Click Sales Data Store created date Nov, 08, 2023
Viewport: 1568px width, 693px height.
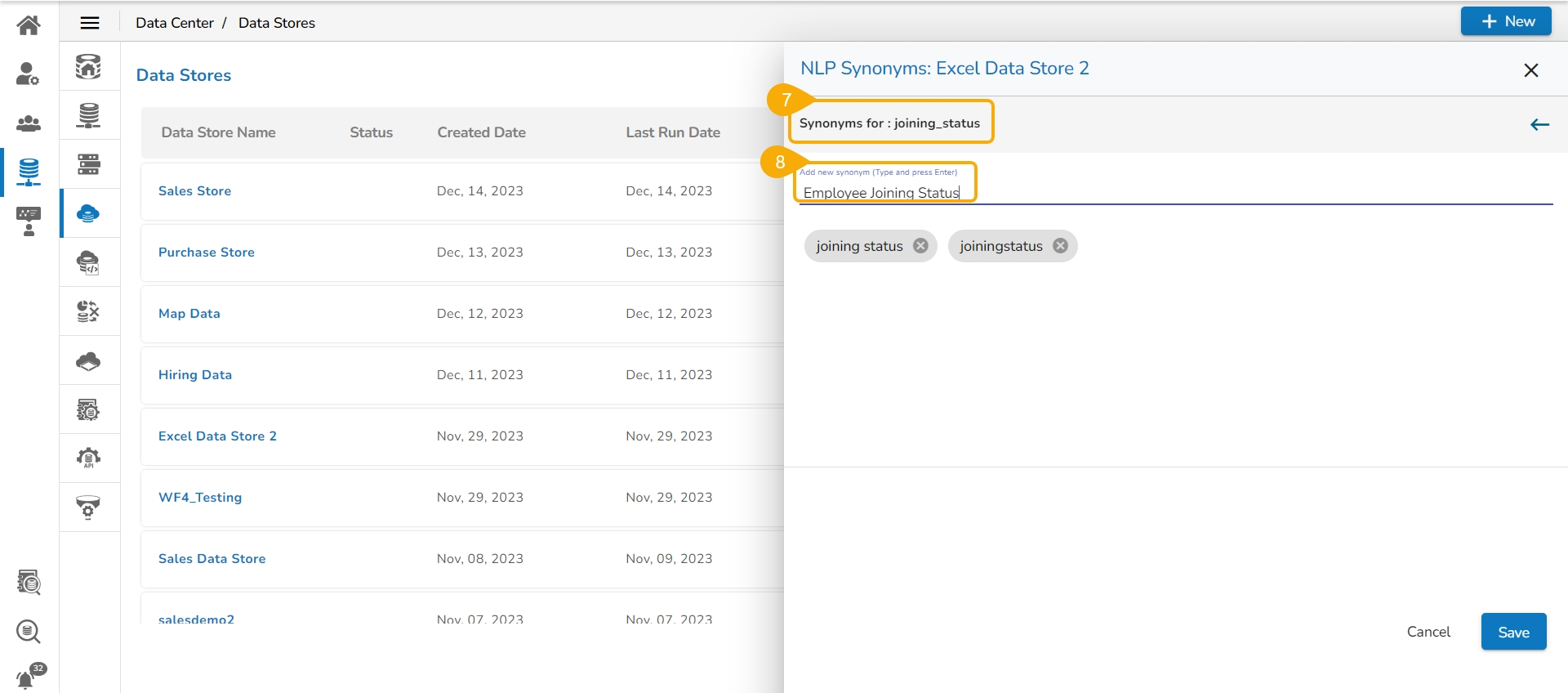click(480, 559)
